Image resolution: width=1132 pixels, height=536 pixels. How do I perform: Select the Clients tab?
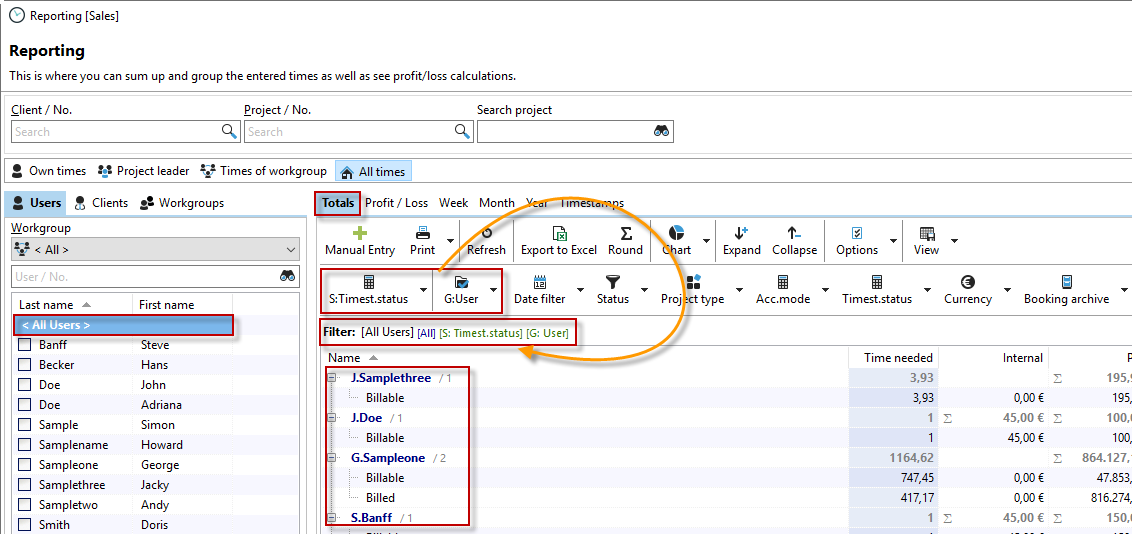click(101, 203)
